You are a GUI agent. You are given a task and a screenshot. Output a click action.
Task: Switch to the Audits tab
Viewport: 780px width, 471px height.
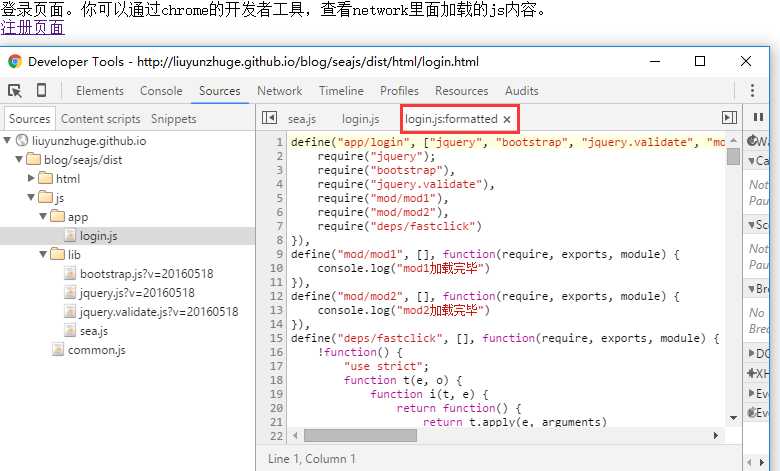(521, 91)
